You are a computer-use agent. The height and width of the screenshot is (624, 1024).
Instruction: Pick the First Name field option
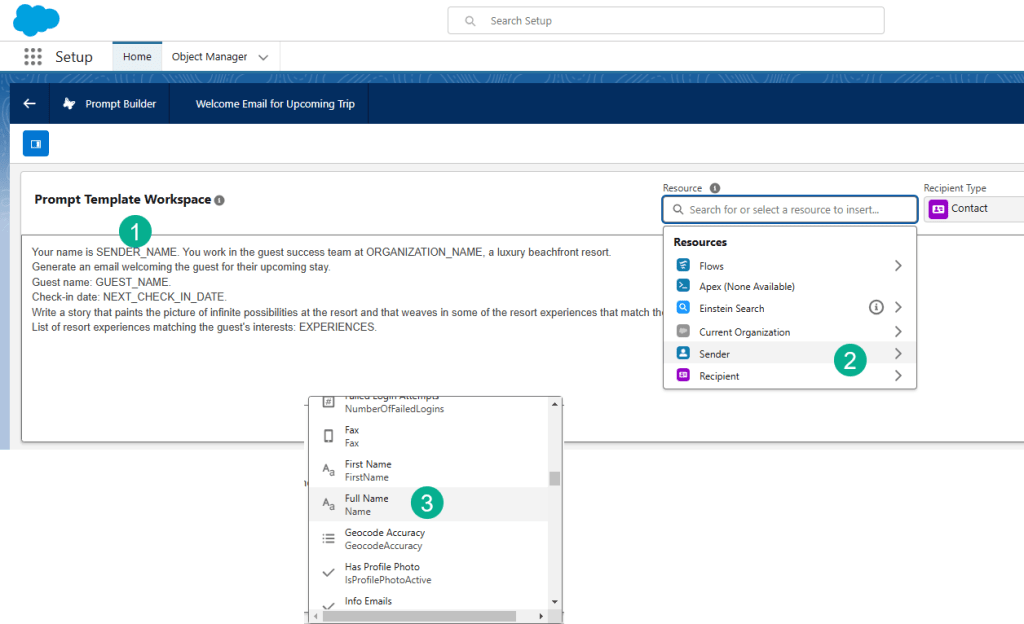pos(368,470)
